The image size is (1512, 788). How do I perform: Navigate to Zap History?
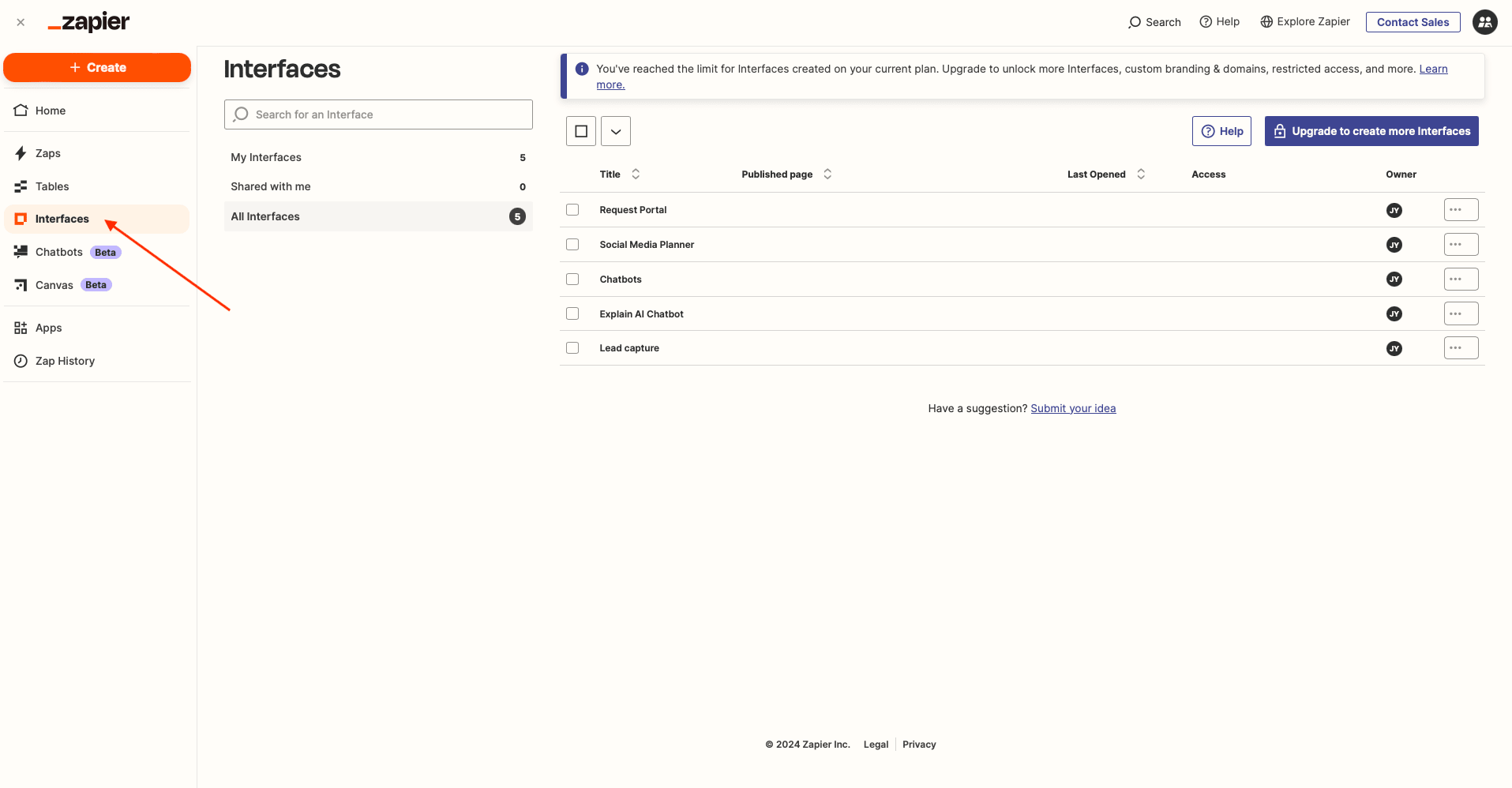(64, 360)
